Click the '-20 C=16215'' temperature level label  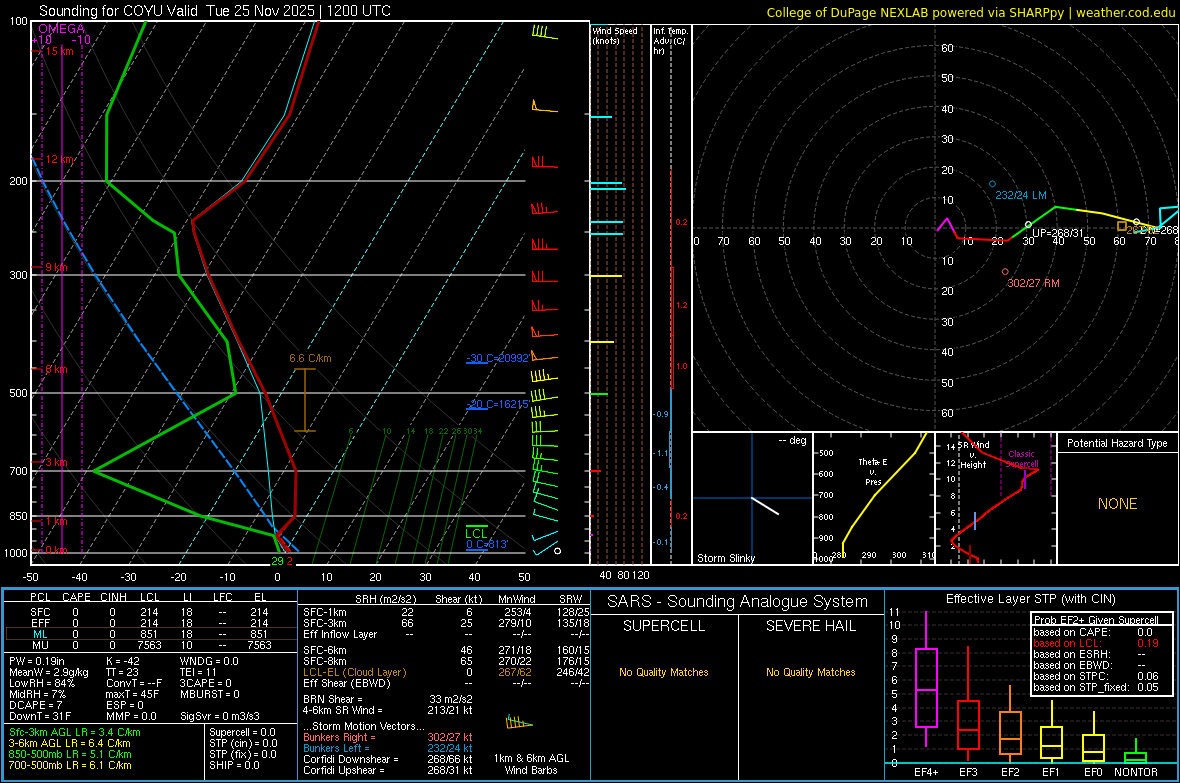pos(497,404)
